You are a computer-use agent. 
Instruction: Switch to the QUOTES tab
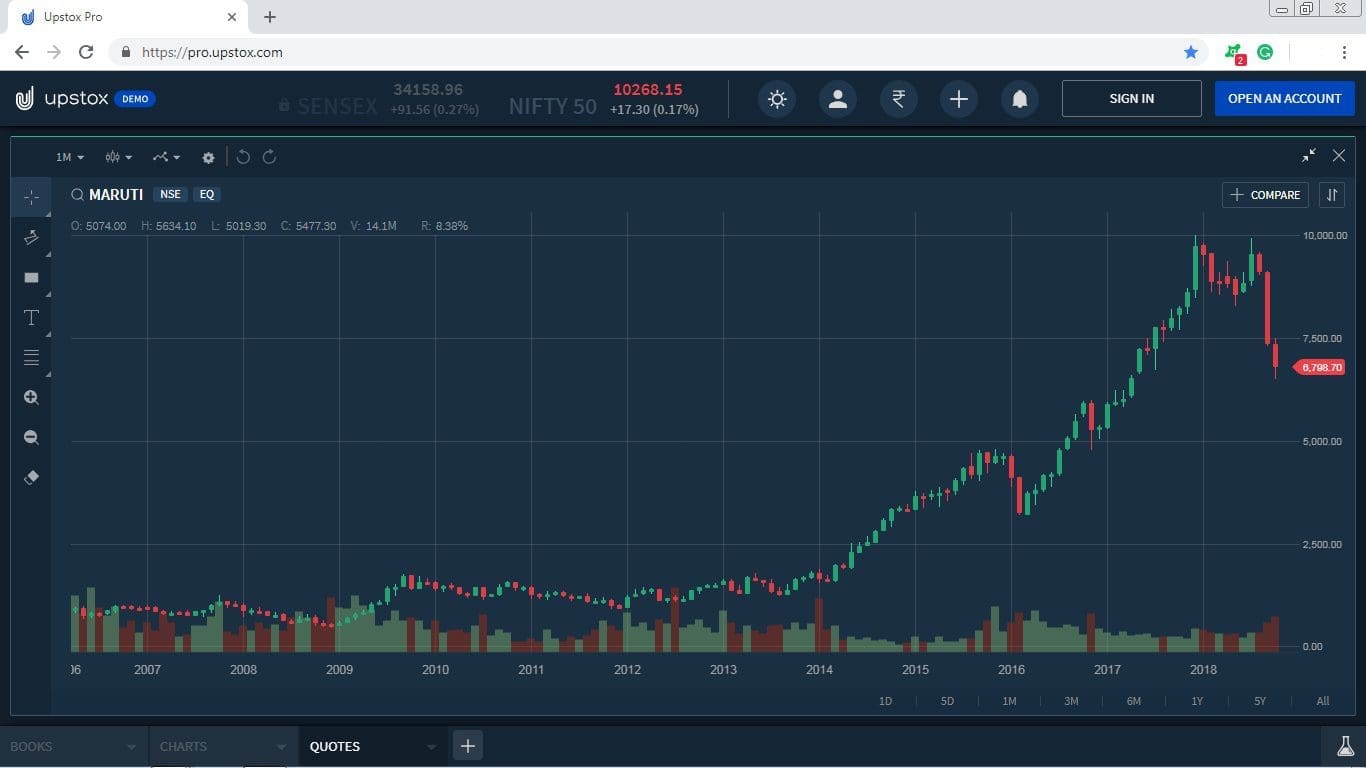(334, 746)
